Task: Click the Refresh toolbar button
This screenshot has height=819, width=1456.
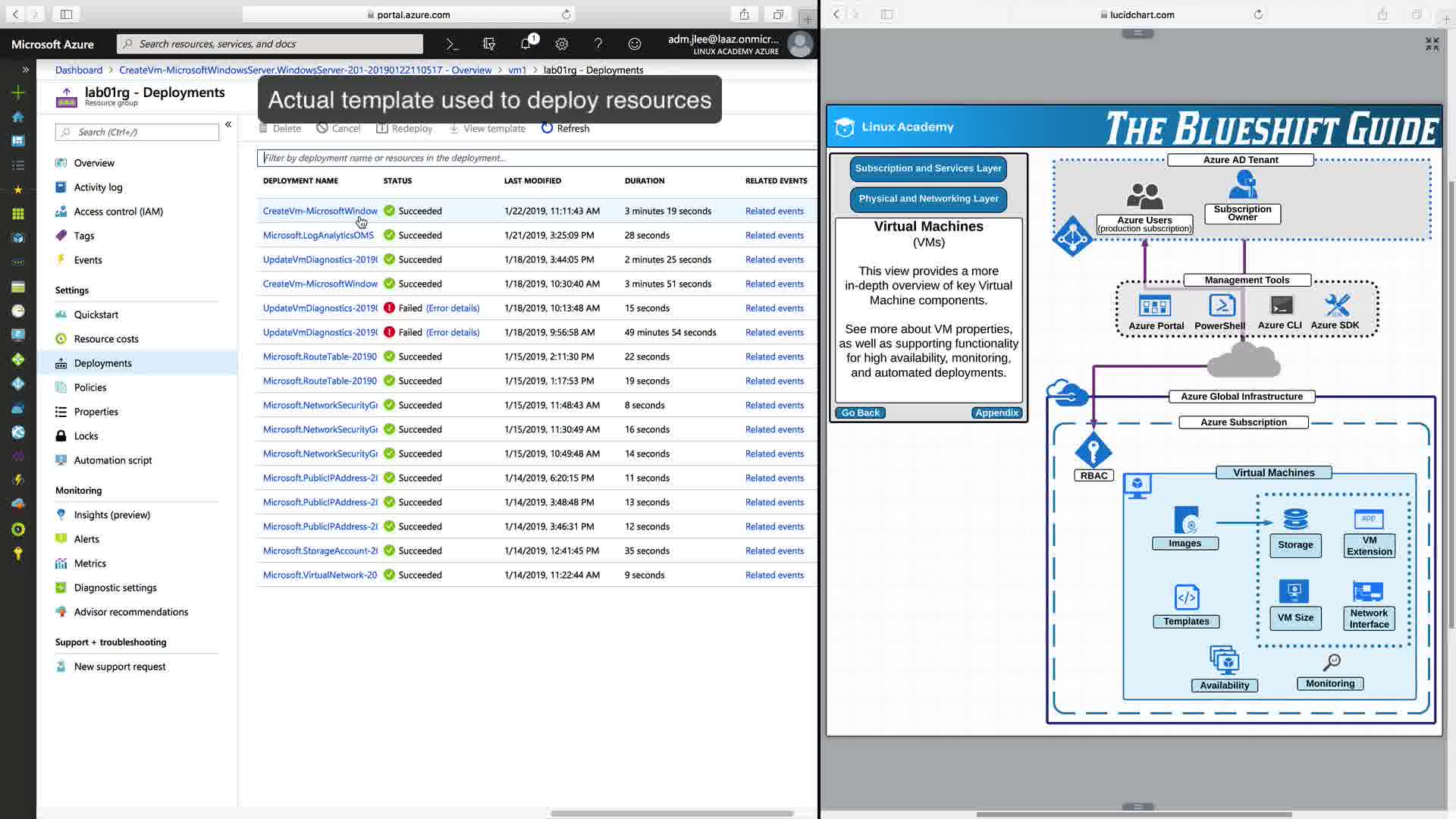Action: point(565,128)
